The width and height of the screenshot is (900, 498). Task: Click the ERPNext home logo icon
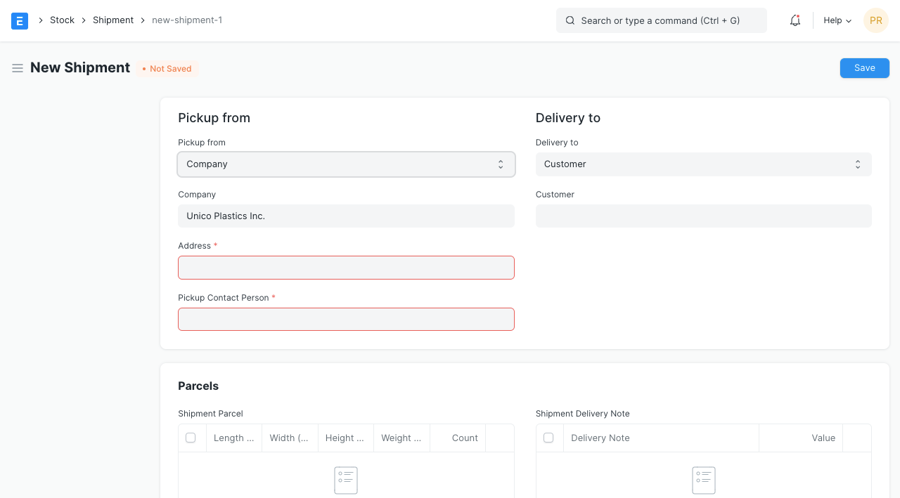pyautogui.click(x=19, y=20)
